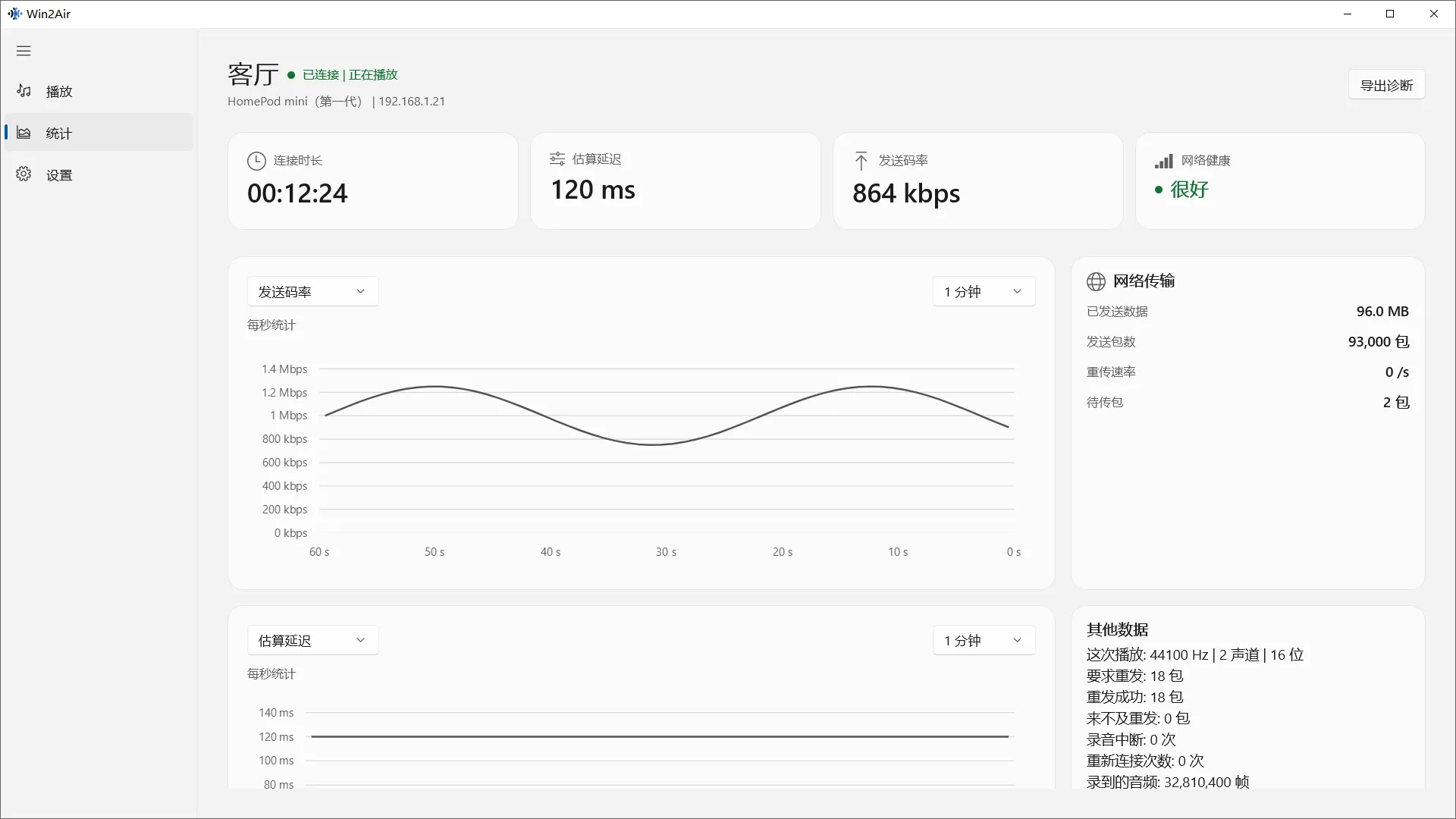Click the 864 kbps bitrate card

[977, 180]
